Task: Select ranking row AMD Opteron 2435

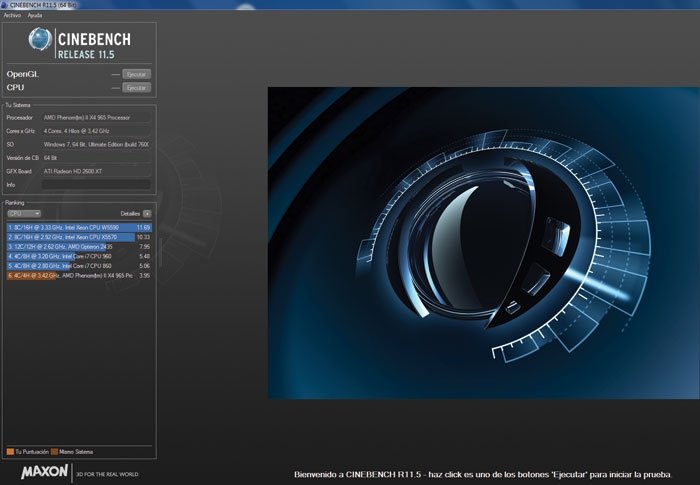Action: [x=79, y=247]
